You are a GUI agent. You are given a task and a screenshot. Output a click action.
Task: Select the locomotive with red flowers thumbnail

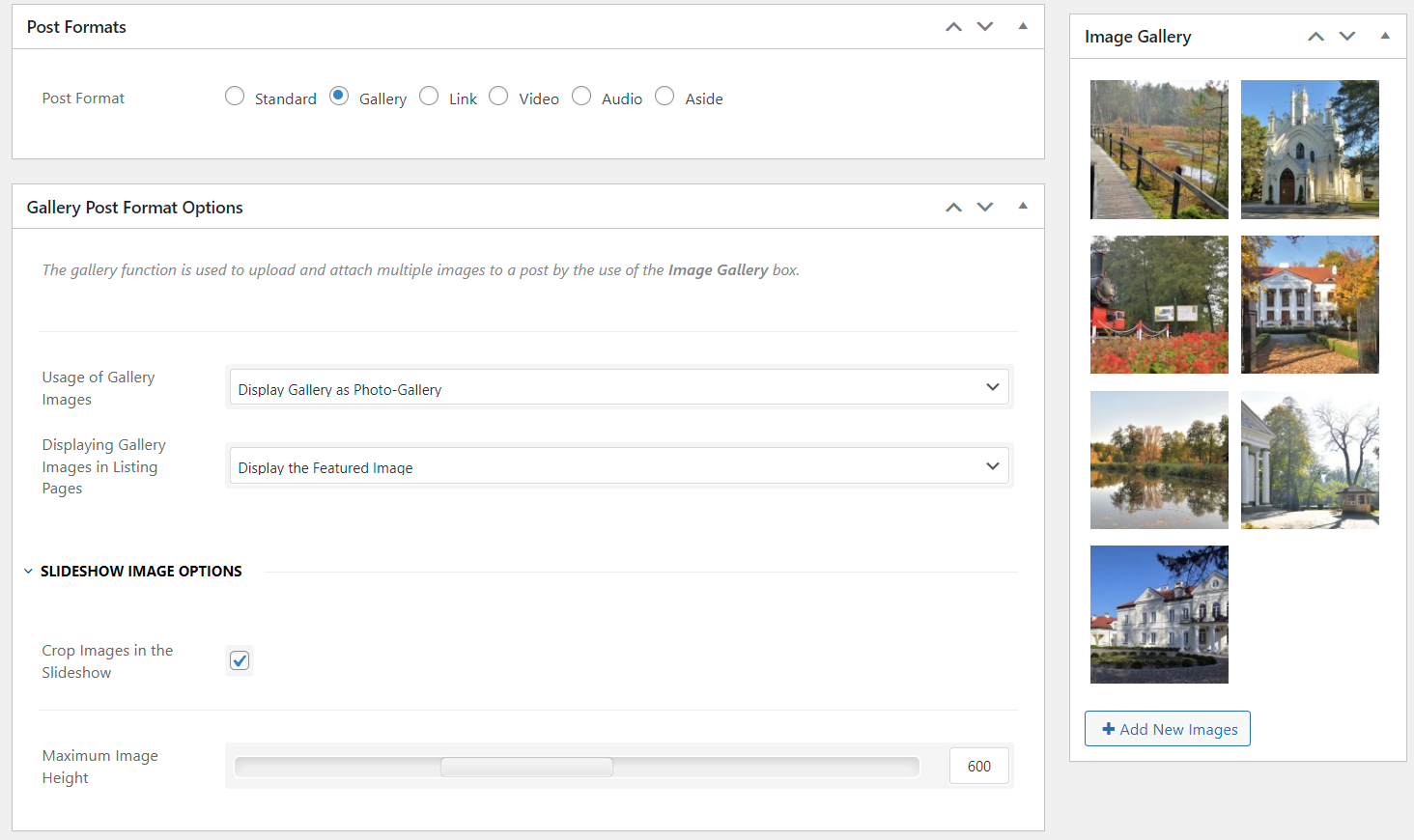[1159, 305]
